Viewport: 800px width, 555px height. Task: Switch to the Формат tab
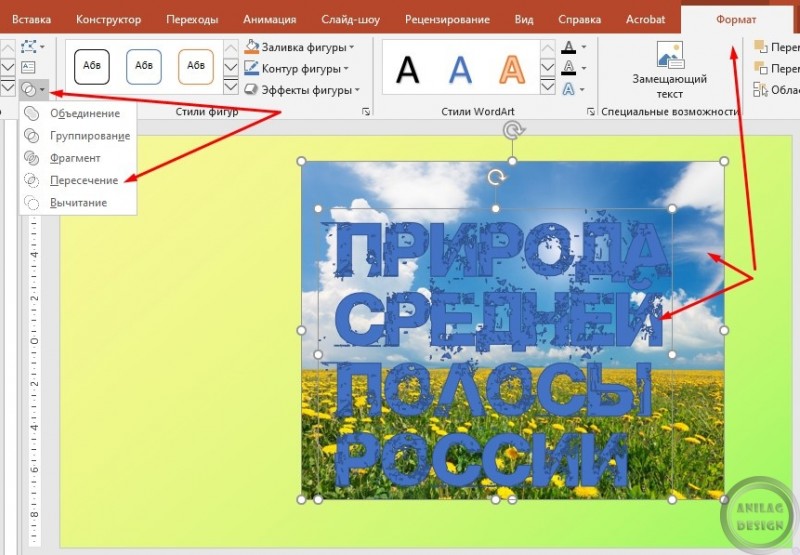click(736, 19)
